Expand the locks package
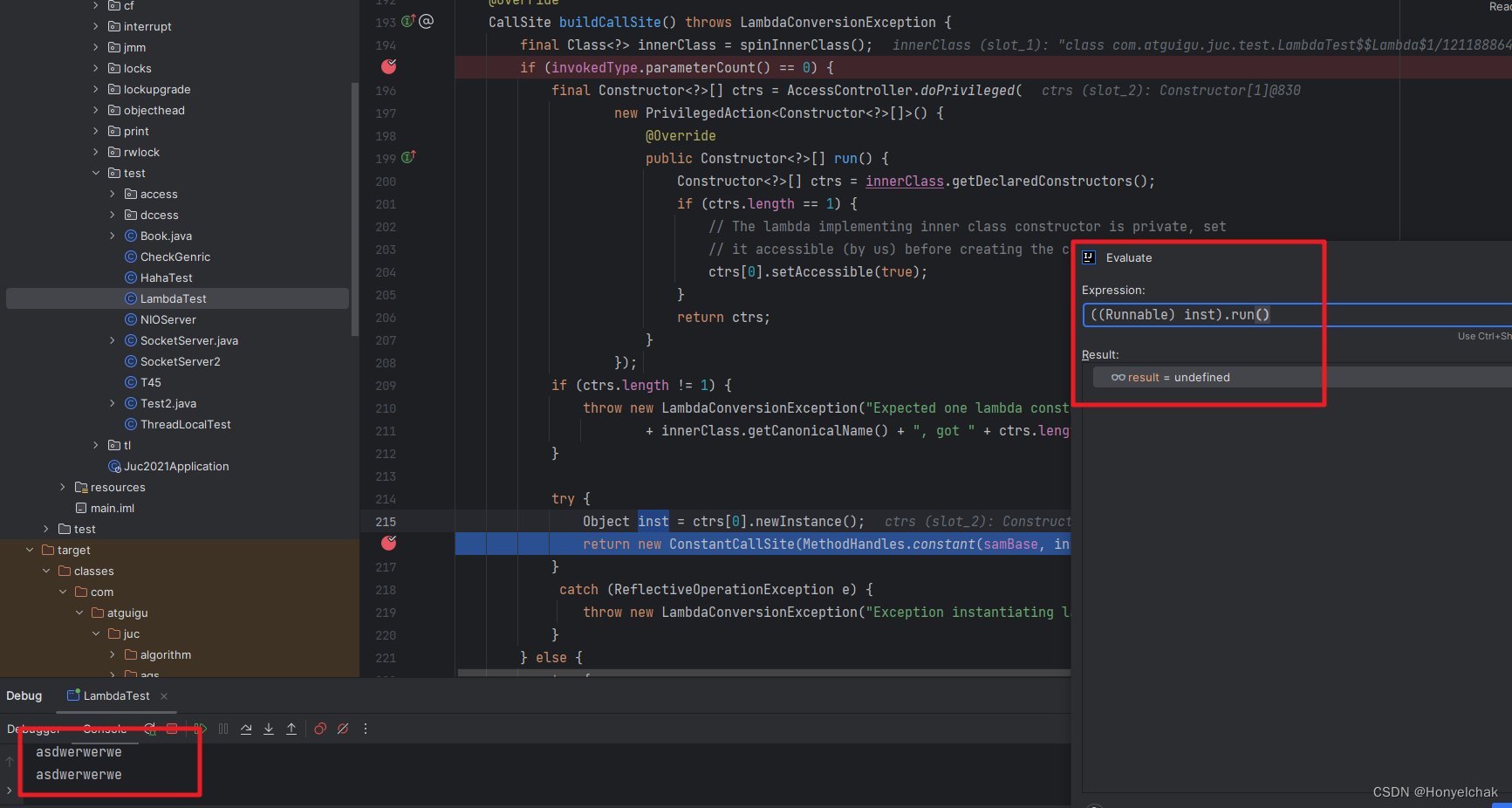Screen dimensions: 1512x808 96,68
